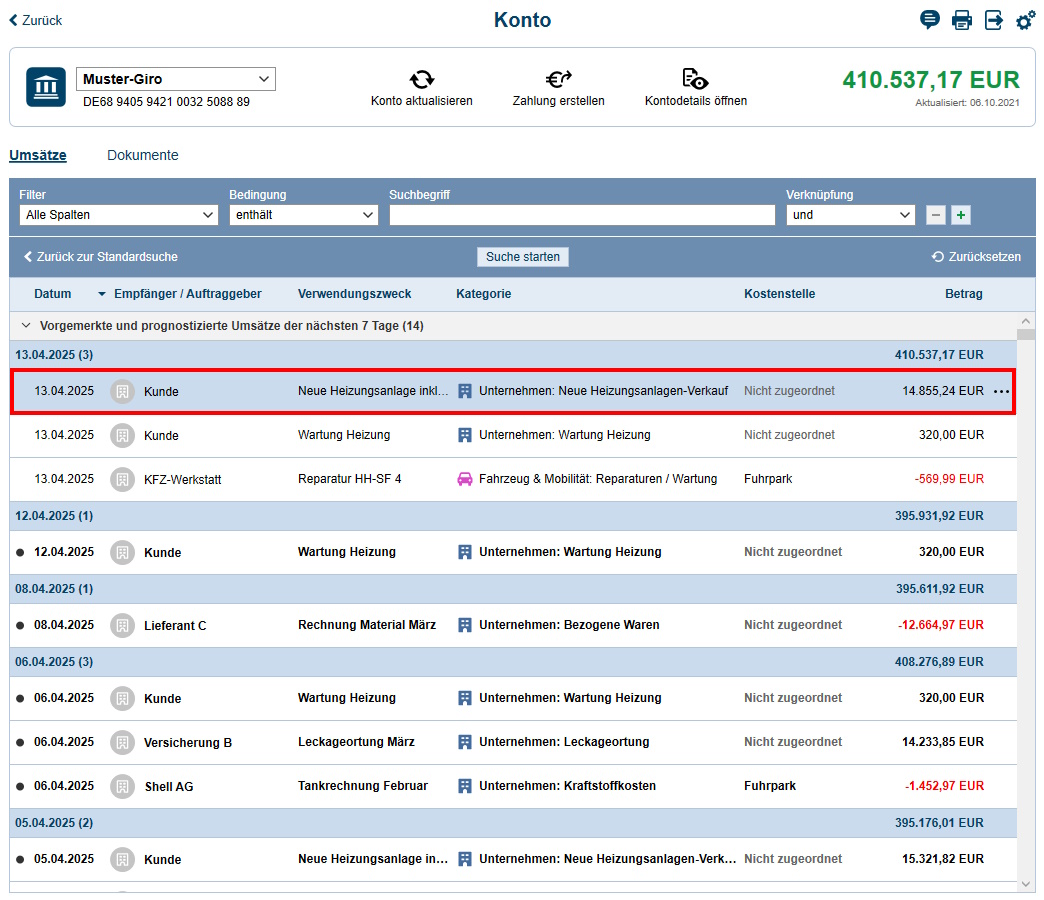Click the 14.233,85 EUR amount
Screen dimensions: 1044x900
click(x=943, y=742)
